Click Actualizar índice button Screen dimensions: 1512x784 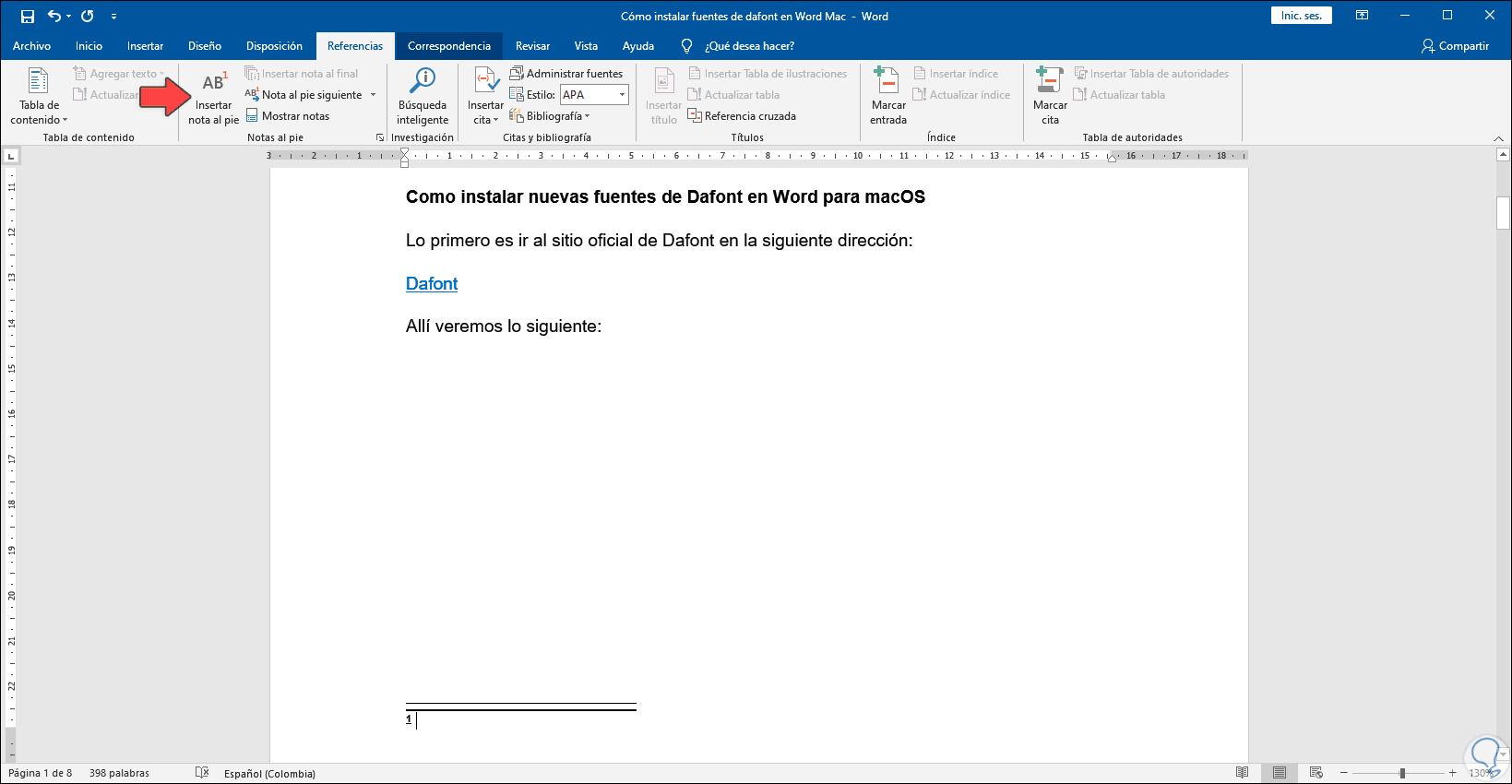click(x=961, y=95)
